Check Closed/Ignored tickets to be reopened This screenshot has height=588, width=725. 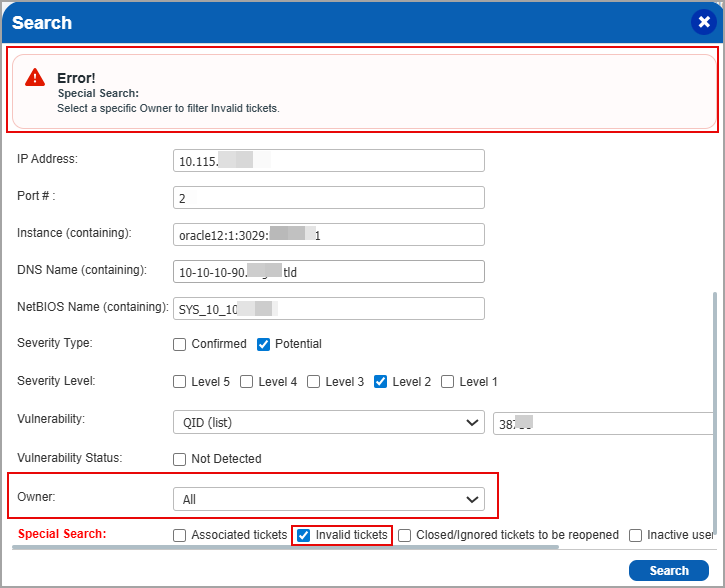[x=405, y=535]
